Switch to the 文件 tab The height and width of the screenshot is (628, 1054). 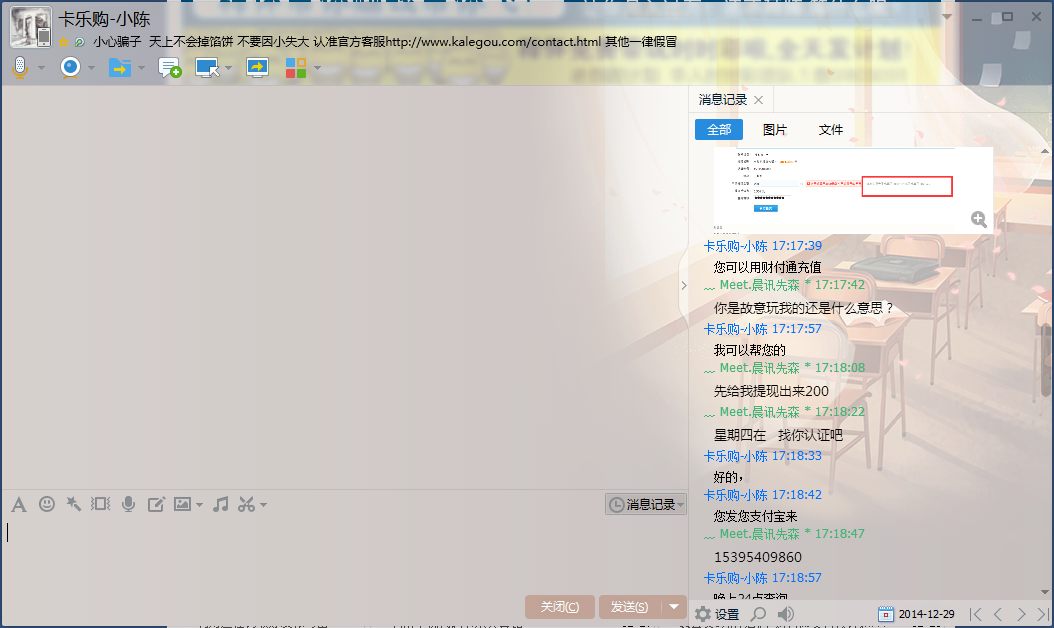pyautogui.click(x=831, y=130)
